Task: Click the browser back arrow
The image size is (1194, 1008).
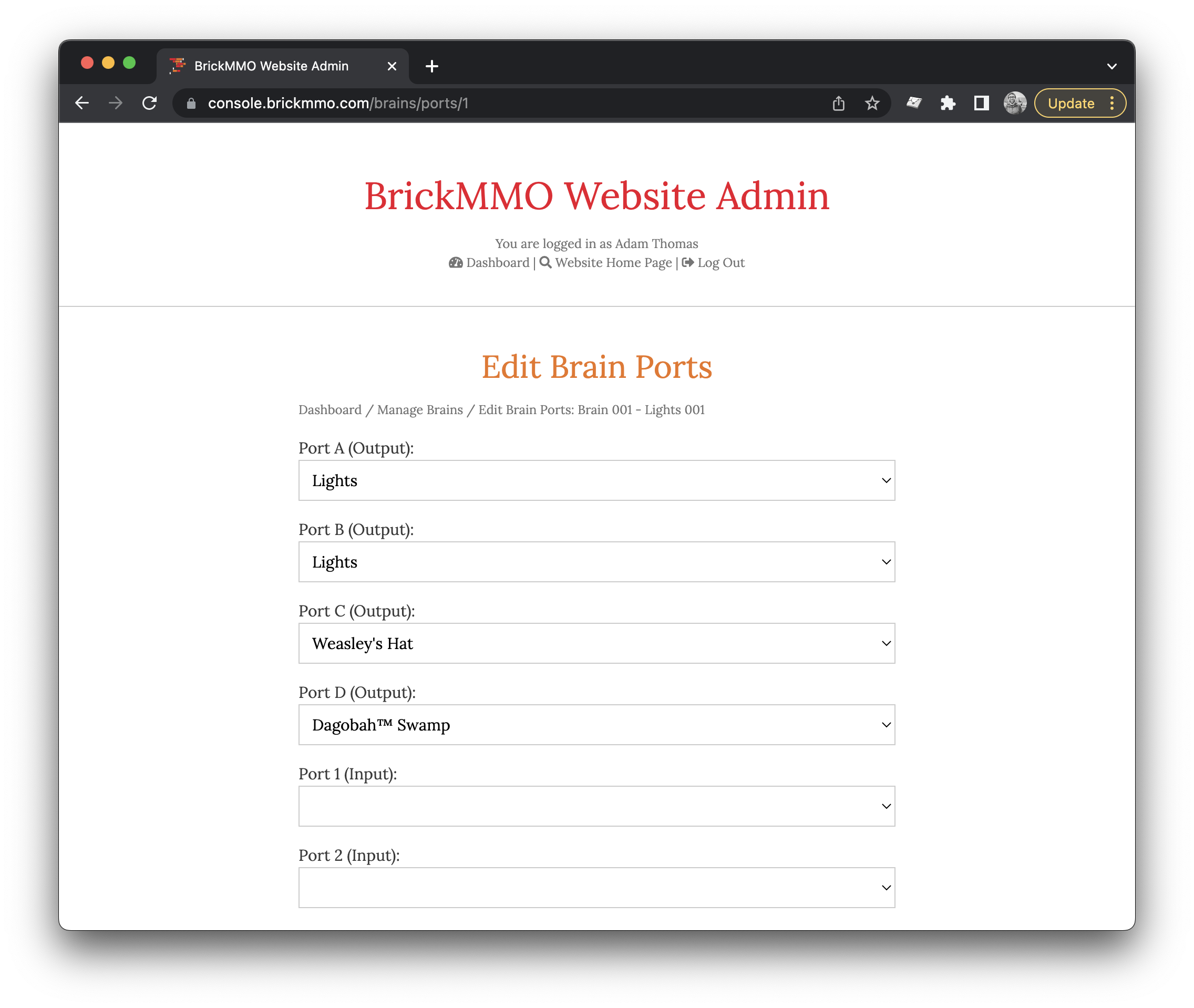Action: pyautogui.click(x=83, y=103)
